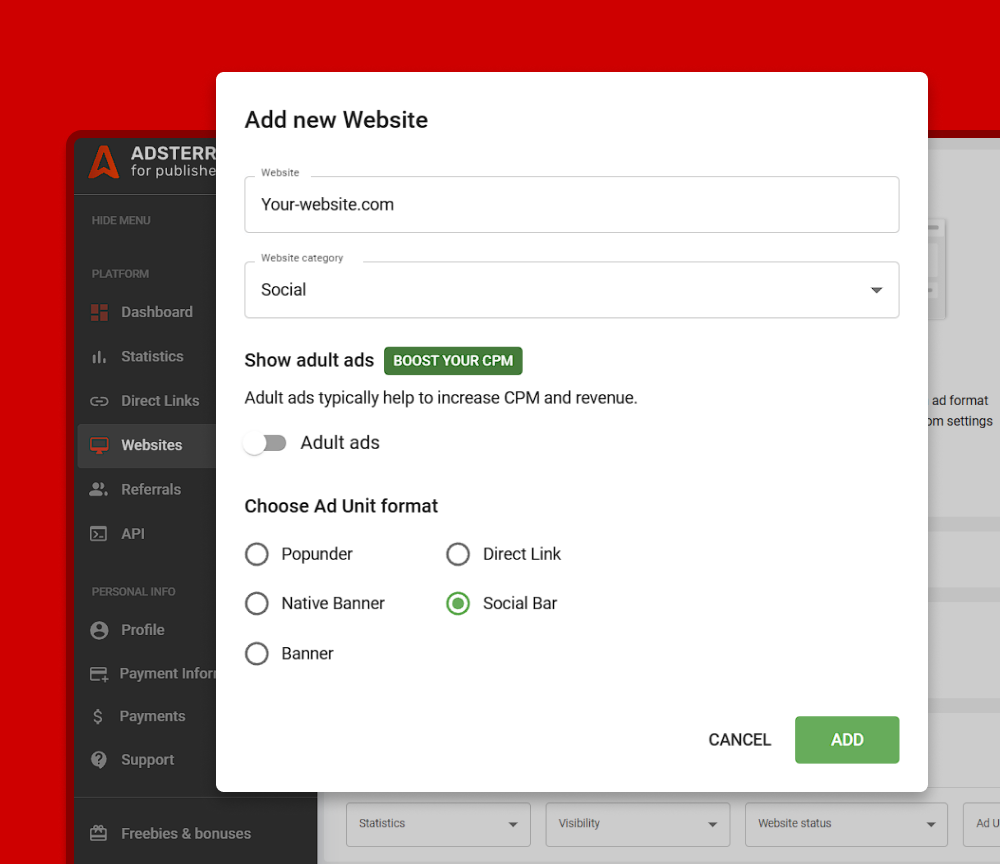Click the Website name input field

571,204
